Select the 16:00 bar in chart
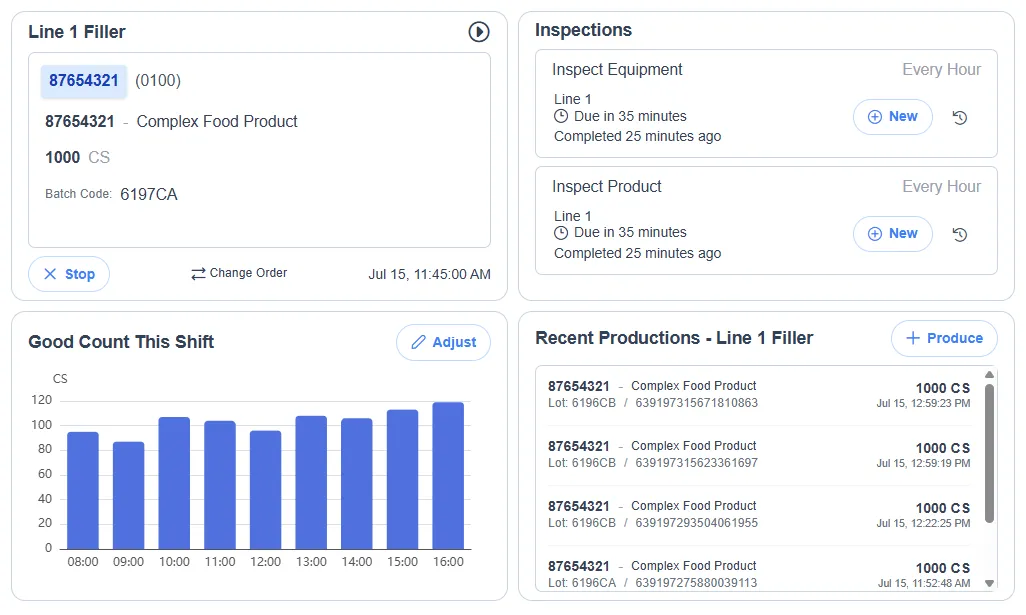Screen dimensions: 1026x615 (x=448, y=476)
